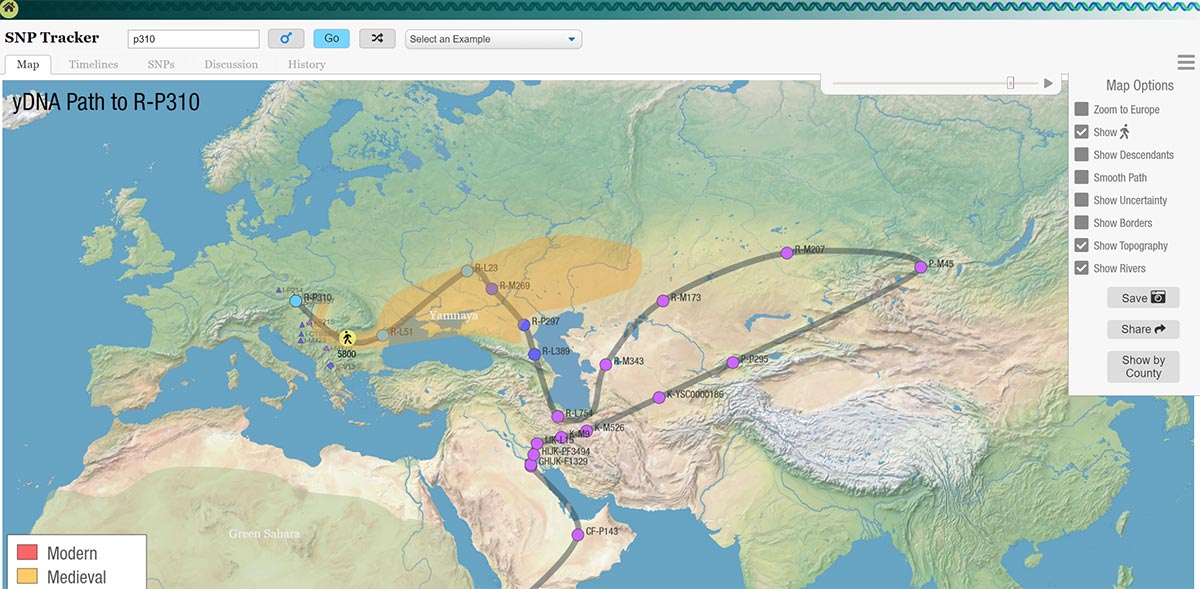
Task: Open the hamburger menu icon
Action: 1186,63
